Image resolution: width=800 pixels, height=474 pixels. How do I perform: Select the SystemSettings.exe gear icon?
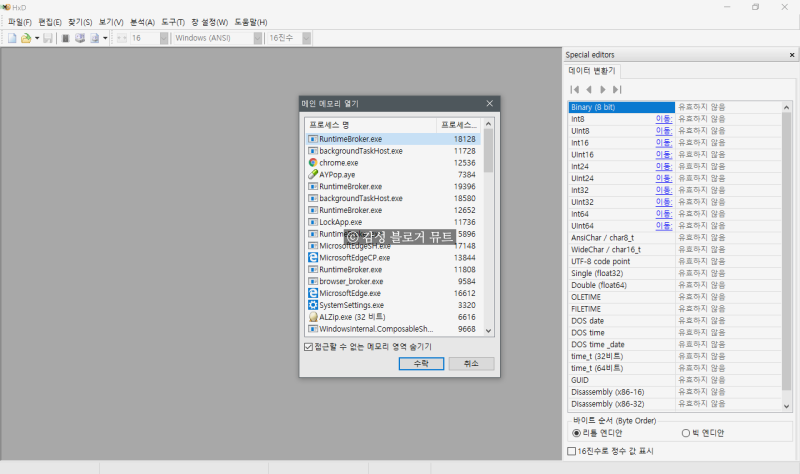[x=313, y=305]
